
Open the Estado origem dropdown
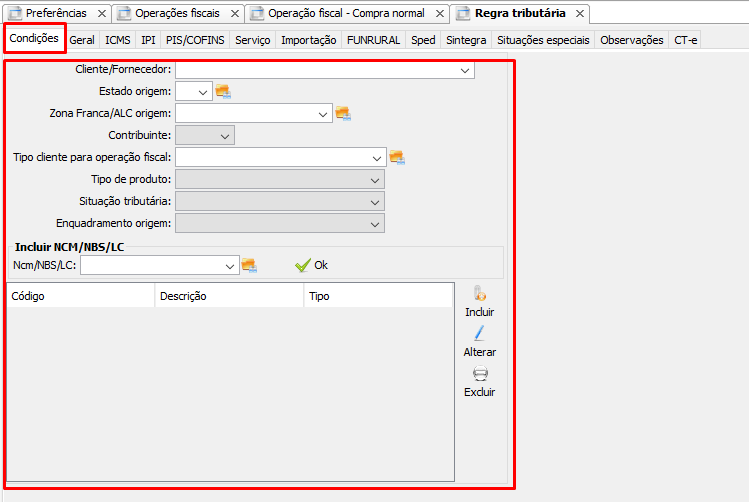pos(204,92)
